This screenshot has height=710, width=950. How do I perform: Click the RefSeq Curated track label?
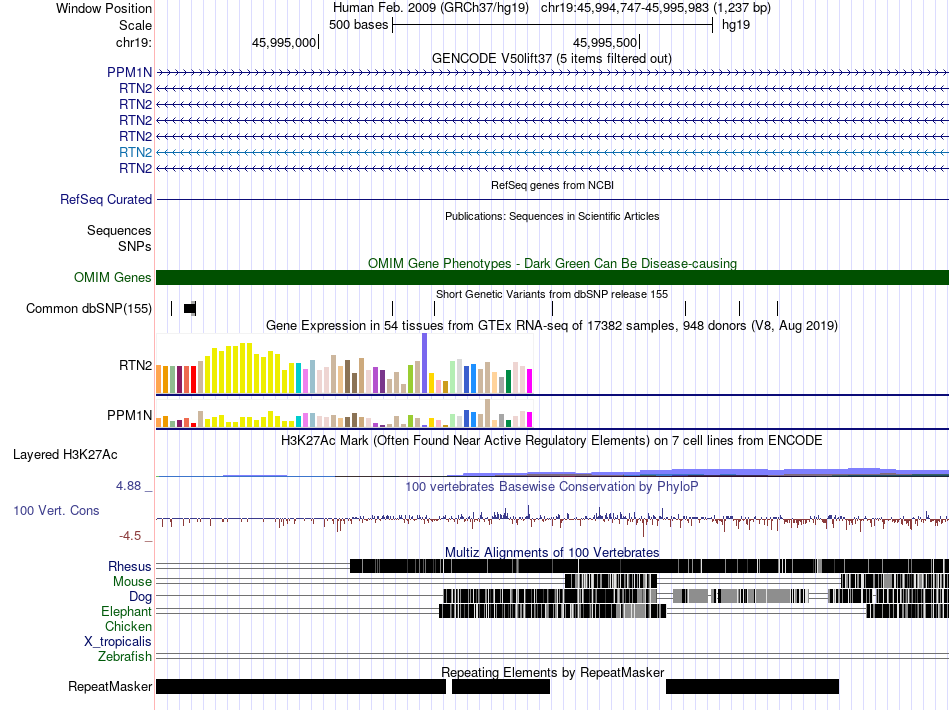[x=105, y=199]
